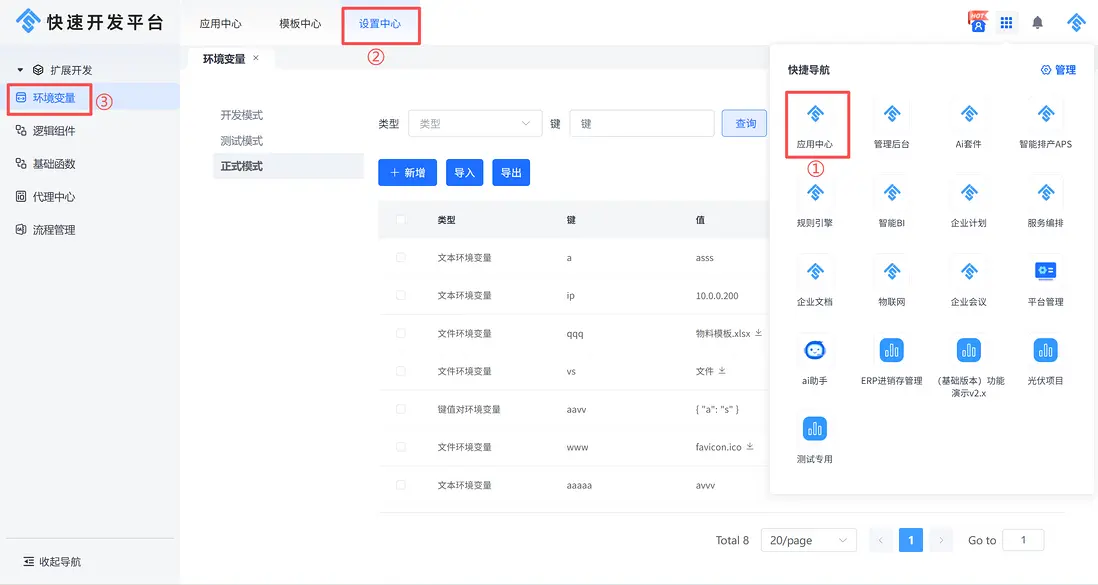Click the 导出 button
Image resolution: width=1098 pixels, height=585 pixels.
[511, 172]
